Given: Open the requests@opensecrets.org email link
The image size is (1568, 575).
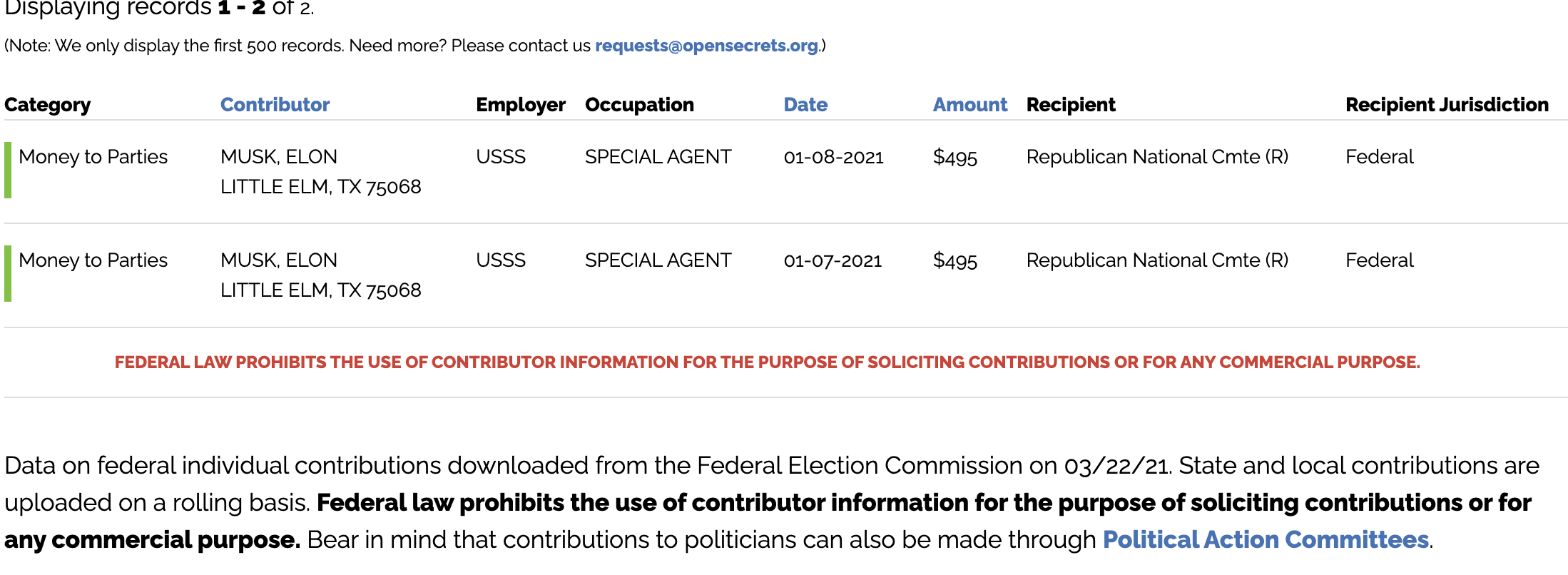Looking at the screenshot, I should click(x=707, y=46).
